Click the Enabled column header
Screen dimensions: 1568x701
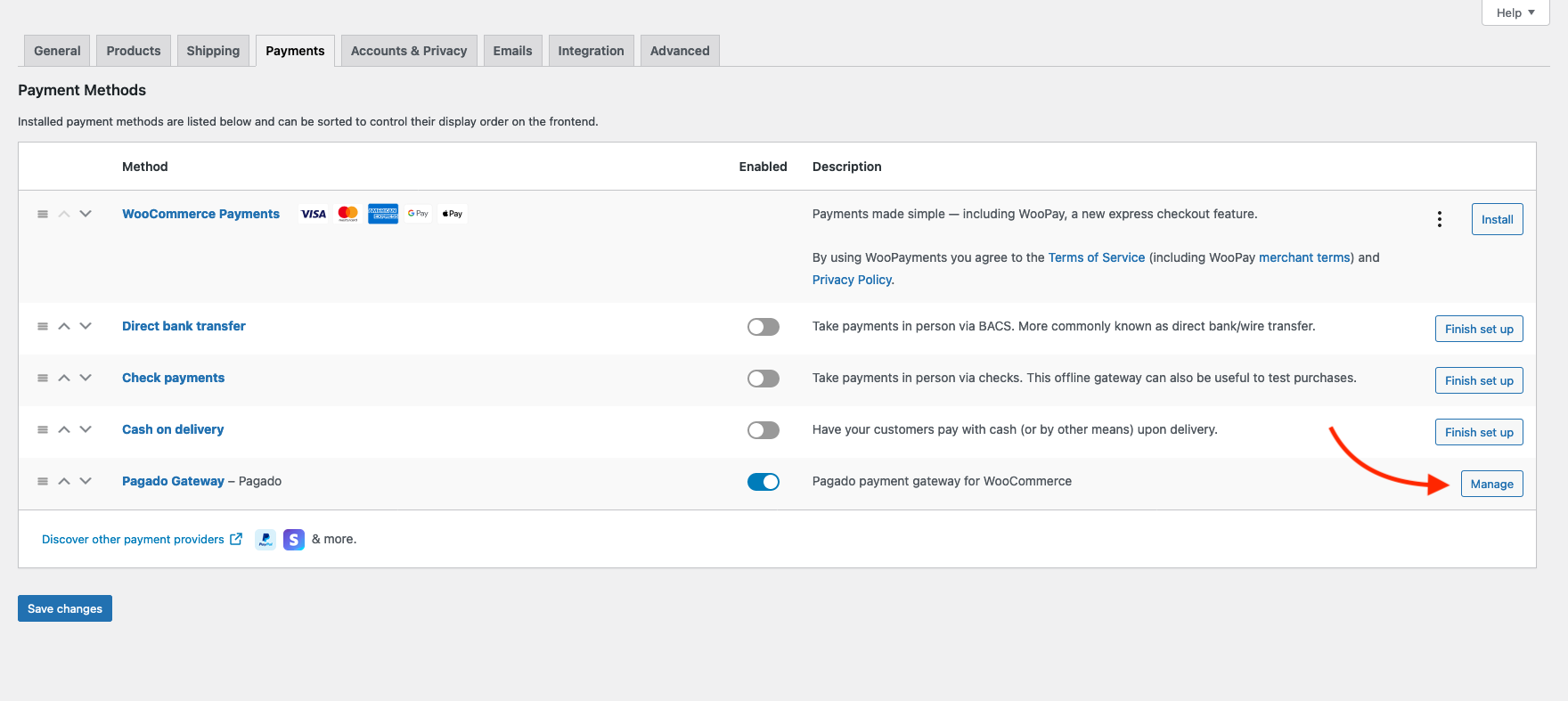763,167
